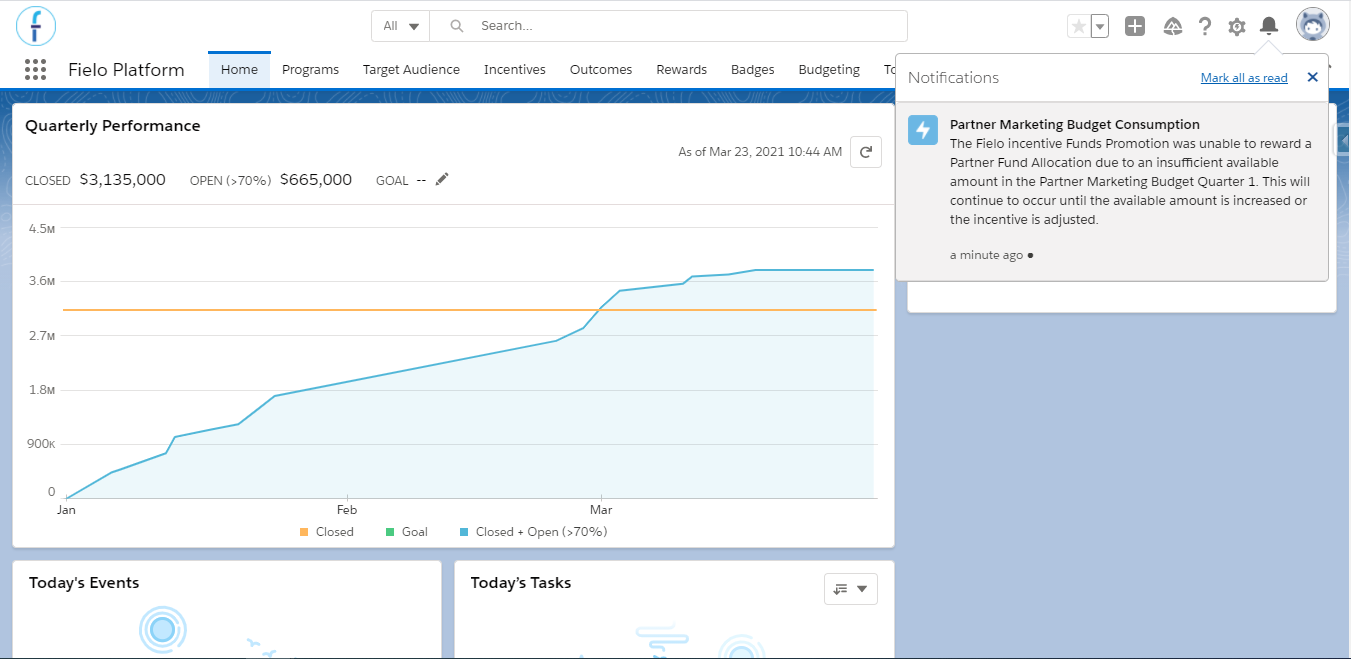Open the Help question mark icon
The height and width of the screenshot is (659, 1351).
[1205, 27]
